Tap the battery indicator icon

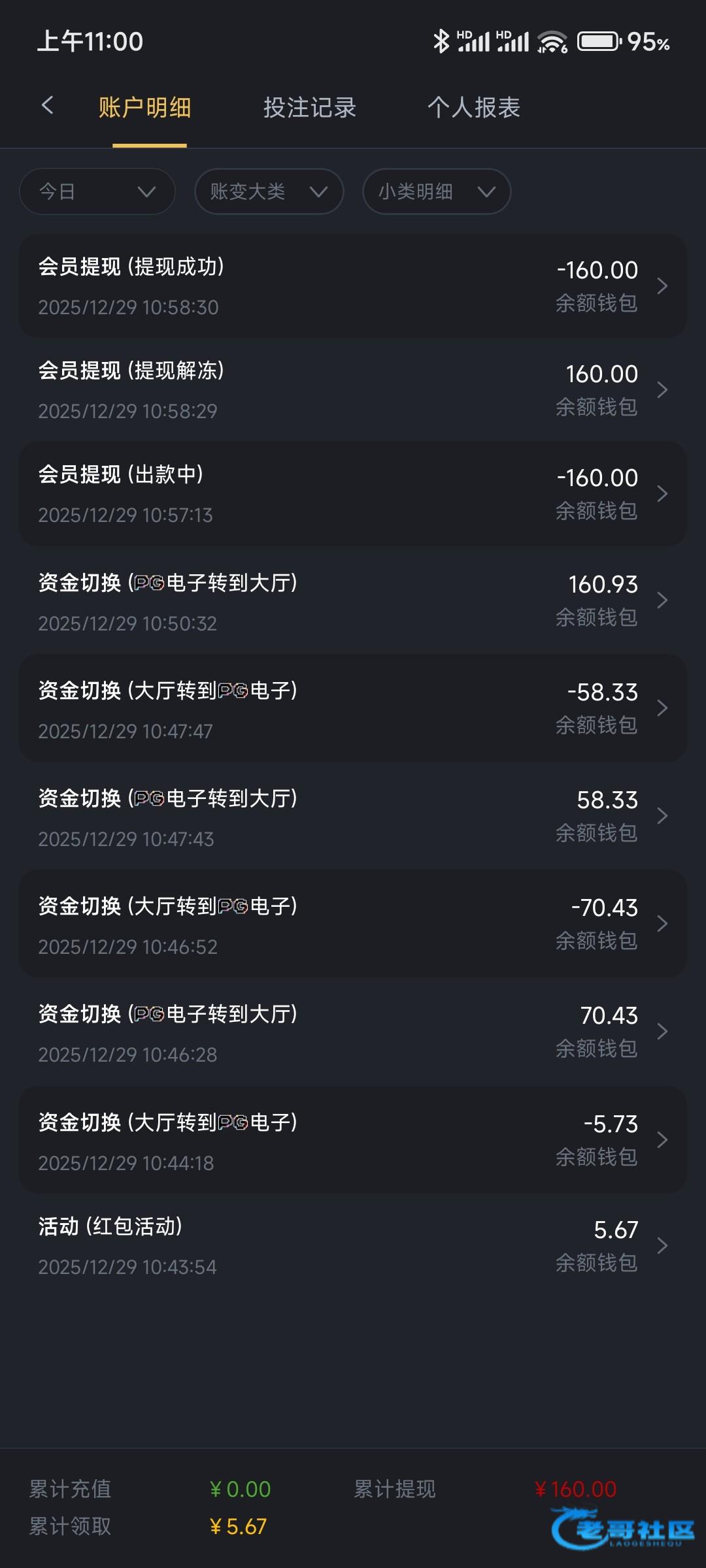tap(598, 42)
